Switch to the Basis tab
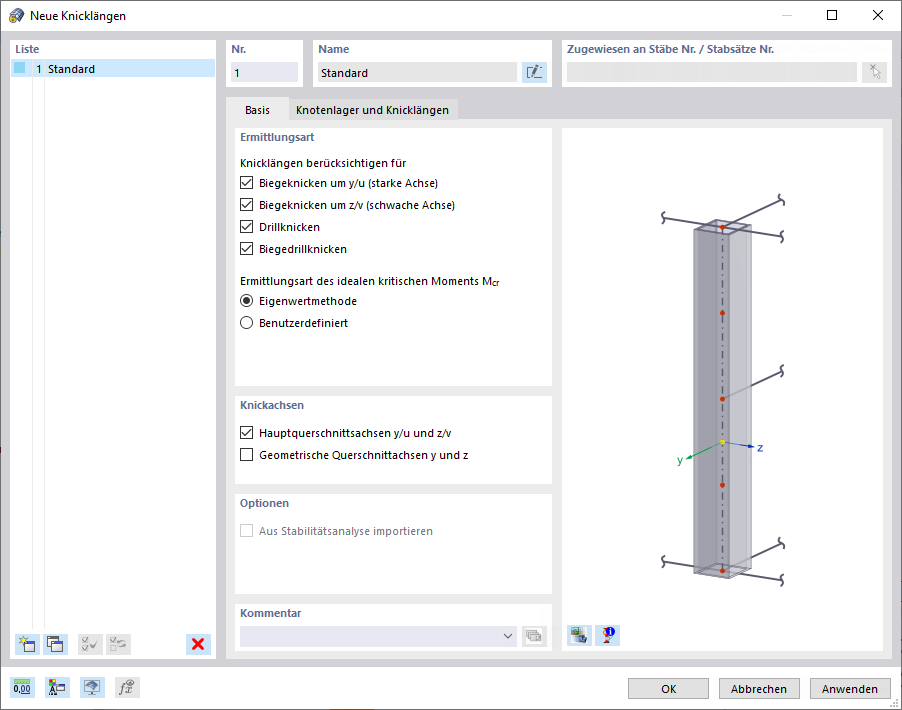This screenshot has height=710, width=902. [257, 110]
